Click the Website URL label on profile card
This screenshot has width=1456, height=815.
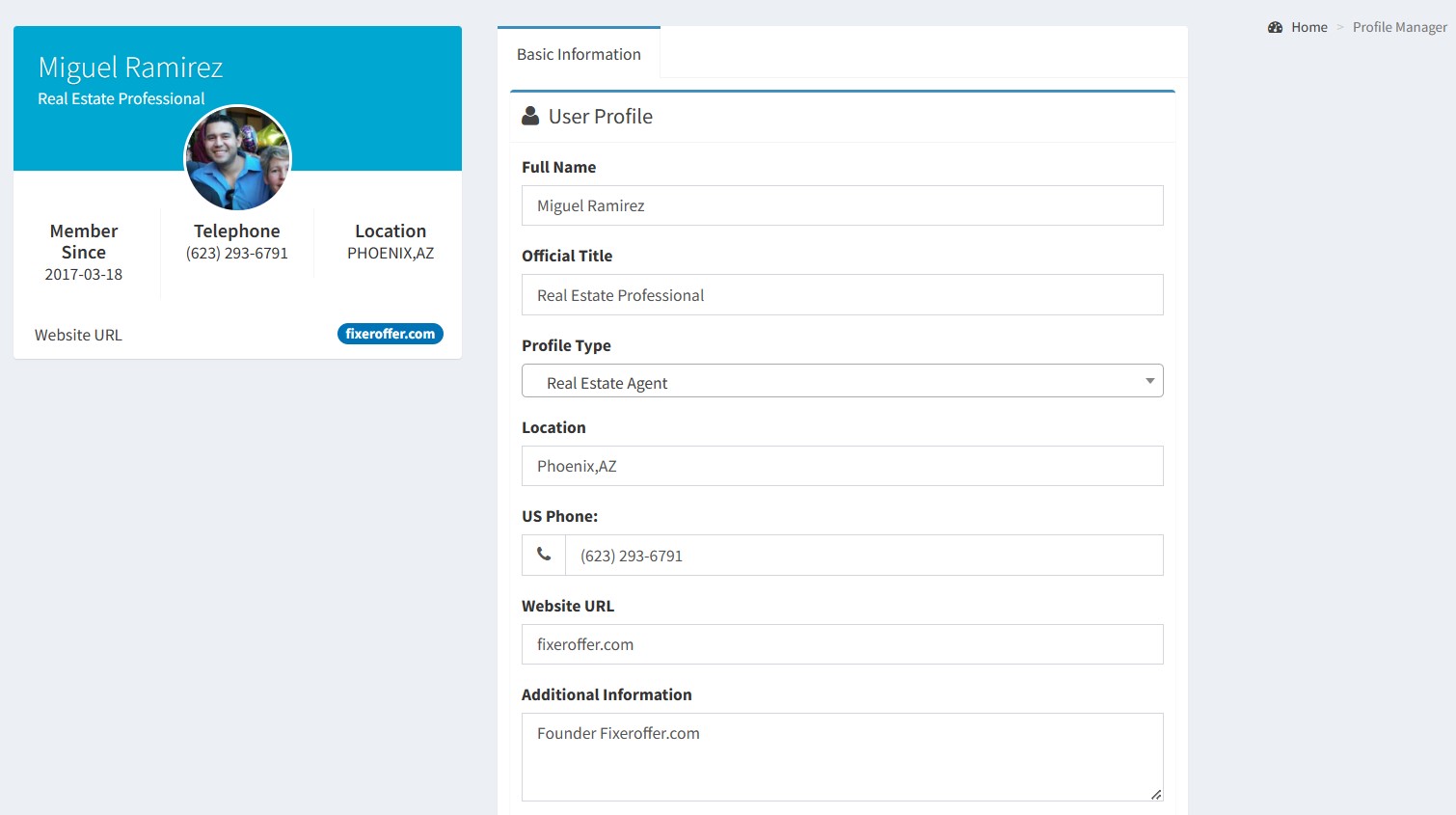pos(78,335)
